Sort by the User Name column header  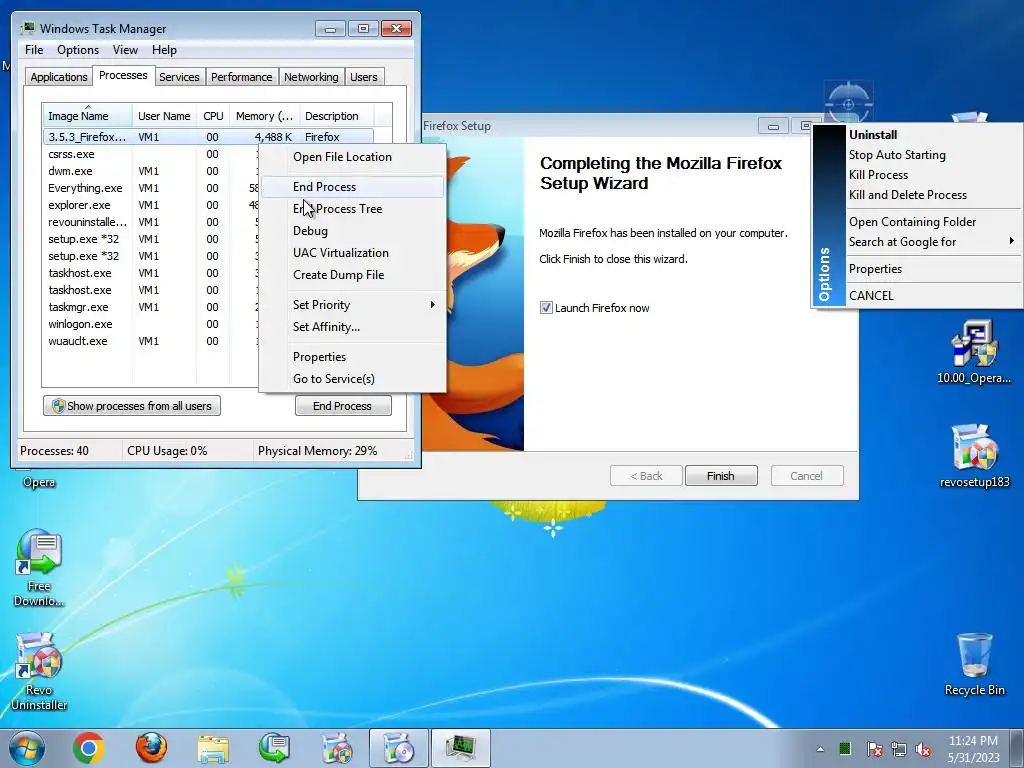(x=165, y=116)
